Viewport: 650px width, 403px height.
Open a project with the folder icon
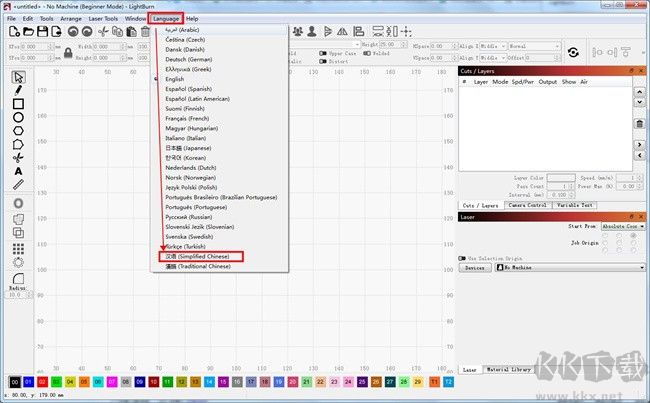(28, 32)
